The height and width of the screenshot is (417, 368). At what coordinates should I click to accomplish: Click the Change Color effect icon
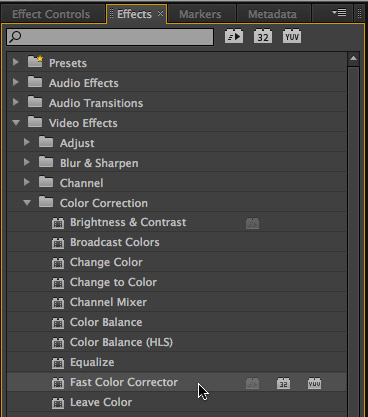pyautogui.click(x=58, y=263)
